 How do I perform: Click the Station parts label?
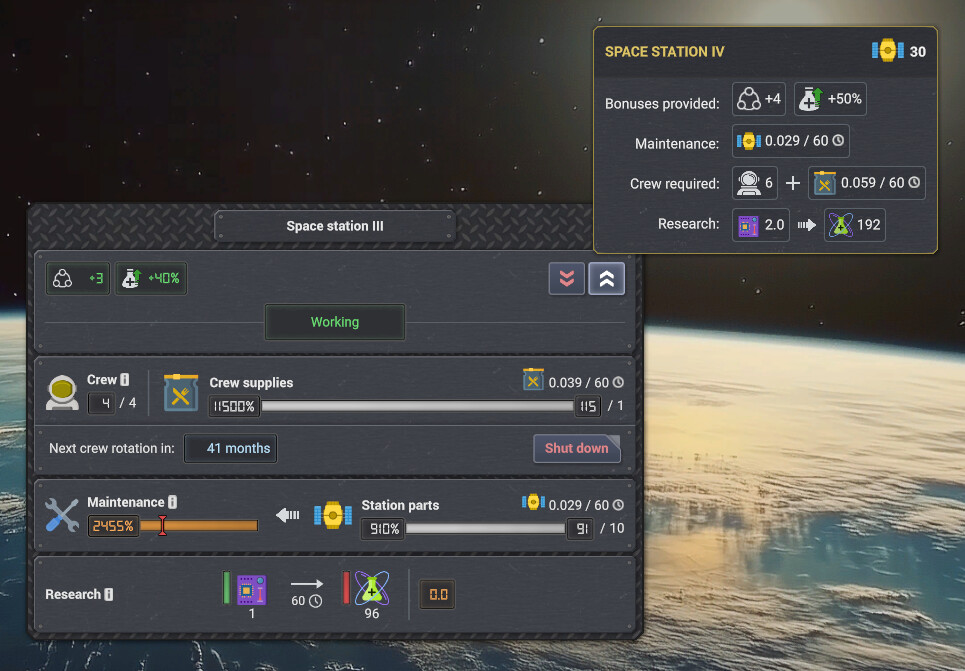tap(400, 505)
